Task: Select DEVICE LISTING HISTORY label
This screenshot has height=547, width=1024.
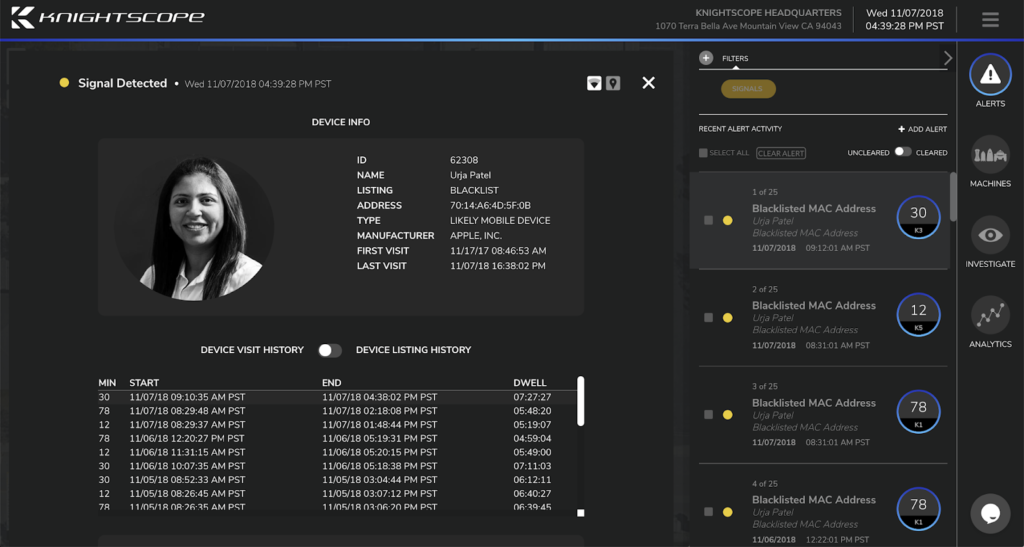Action: pyautogui.click(x=413, y=350)
